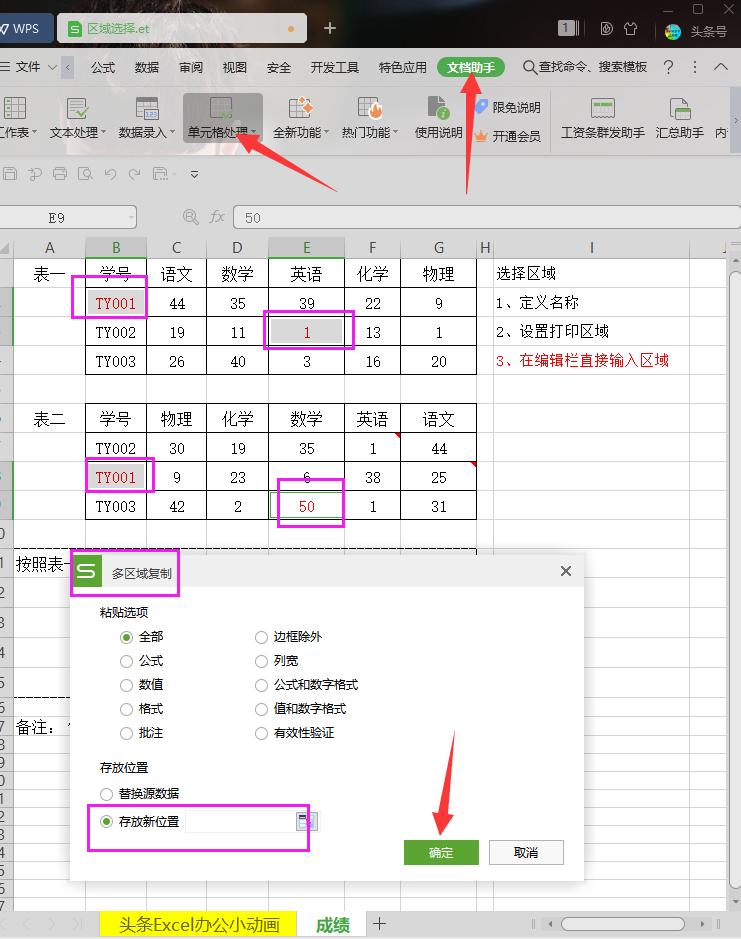
Task: Open the 单元格处理 cell processing tool
Action: point(222,118)
